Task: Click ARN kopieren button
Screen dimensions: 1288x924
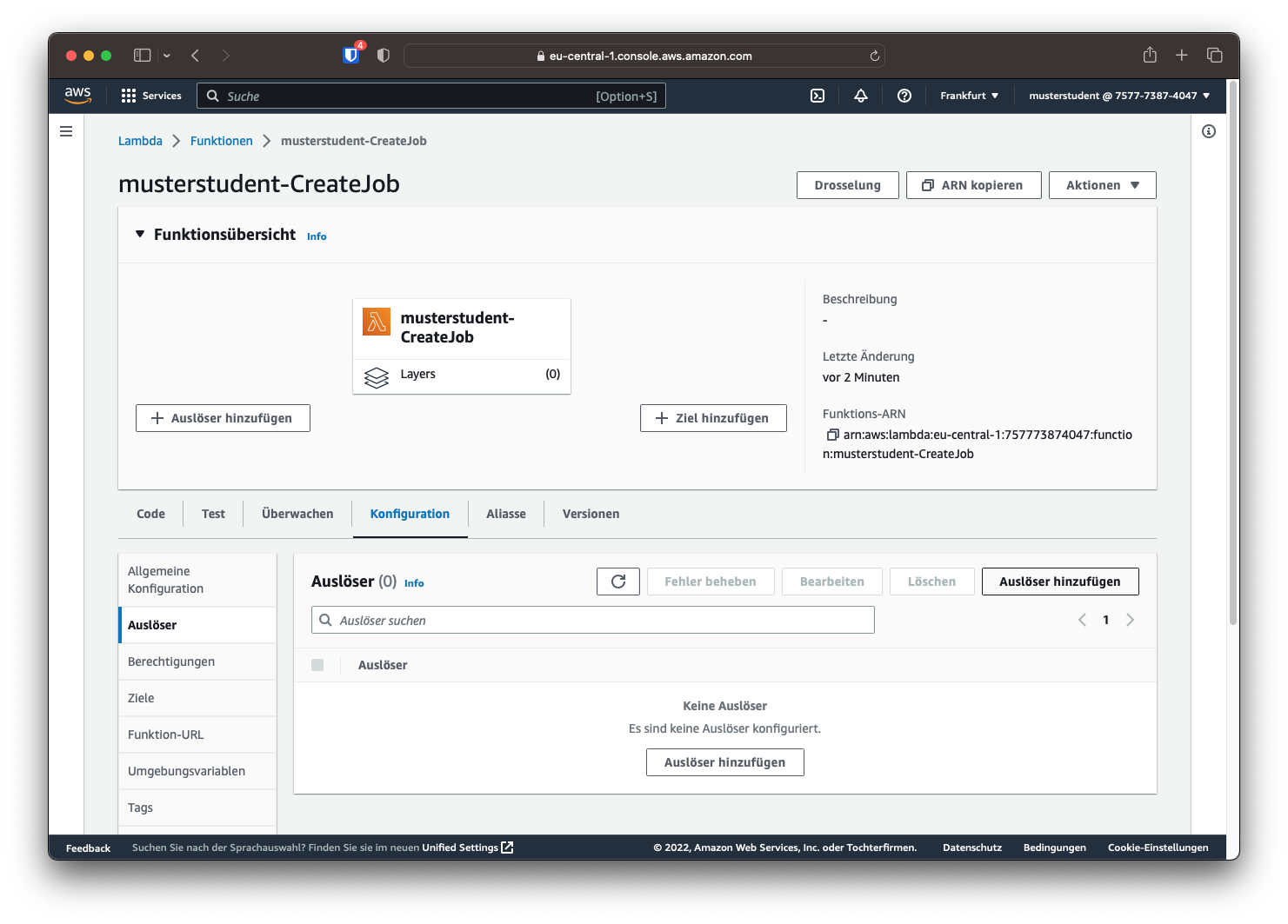Action: click(x=973, y=185)
